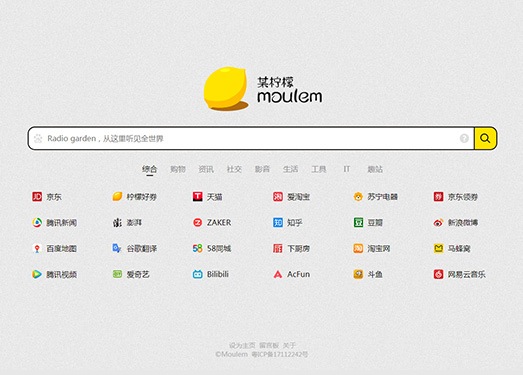523x375 pixels.
Task: Switch to the 生活 category tab
Action: coord(291,169)
